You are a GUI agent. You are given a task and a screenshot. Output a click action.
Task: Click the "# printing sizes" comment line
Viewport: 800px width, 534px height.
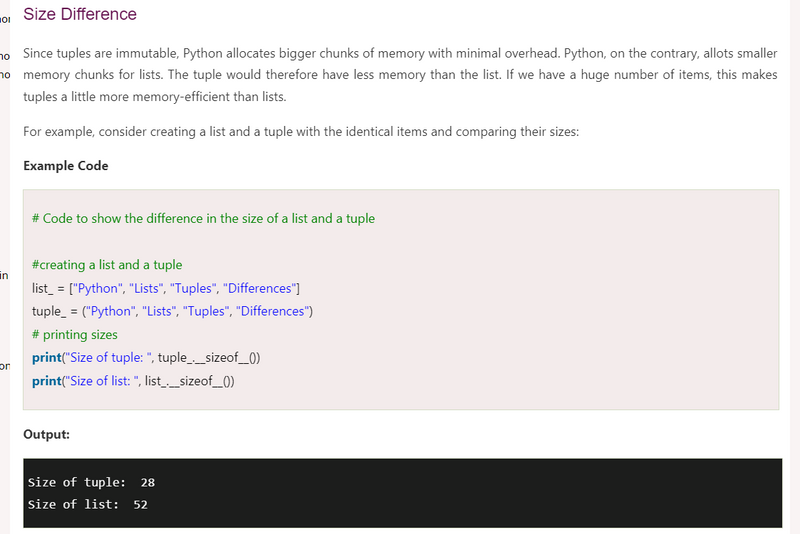tap(75, 334)
